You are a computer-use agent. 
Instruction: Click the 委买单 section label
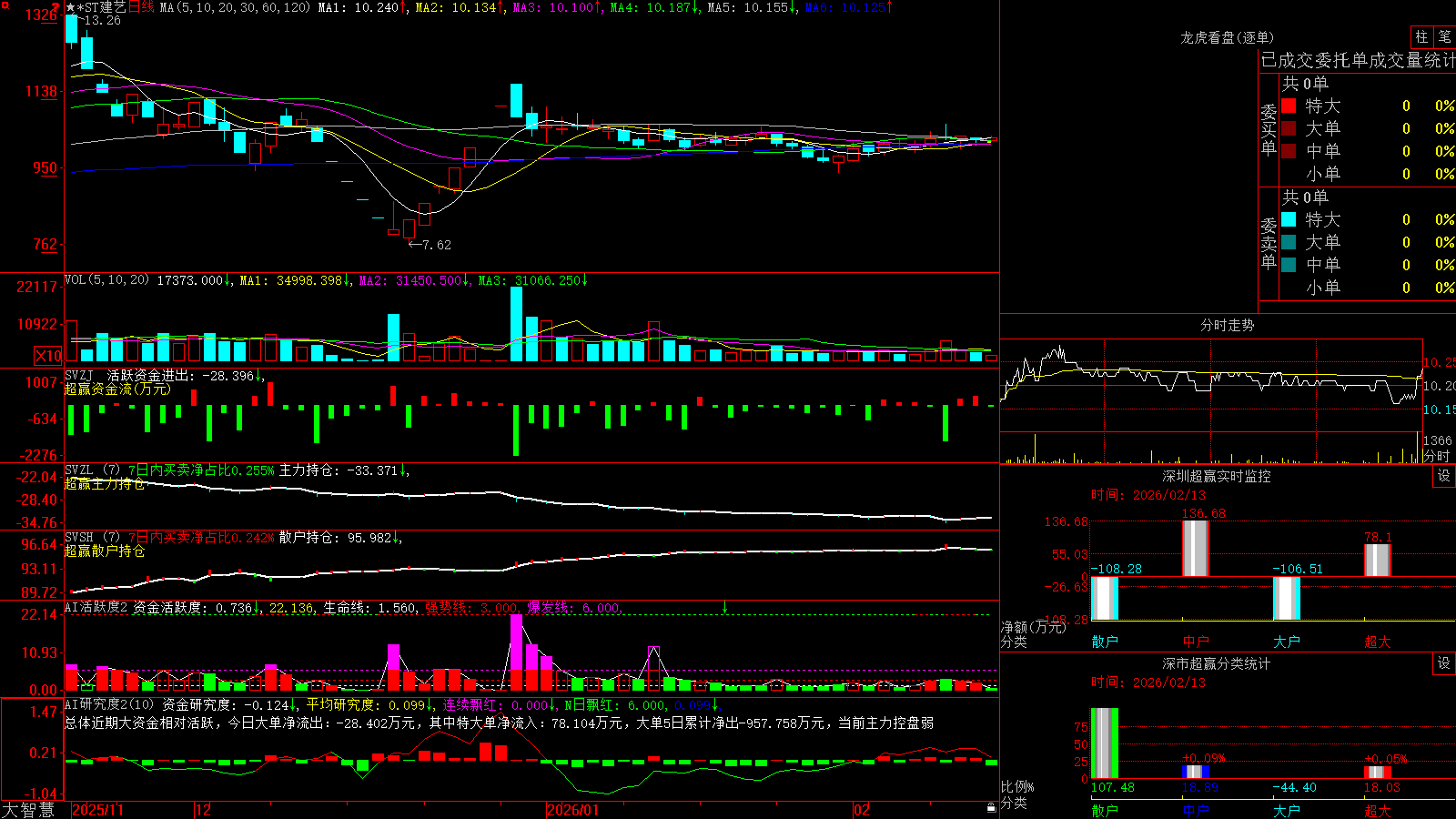point(1269,129)
